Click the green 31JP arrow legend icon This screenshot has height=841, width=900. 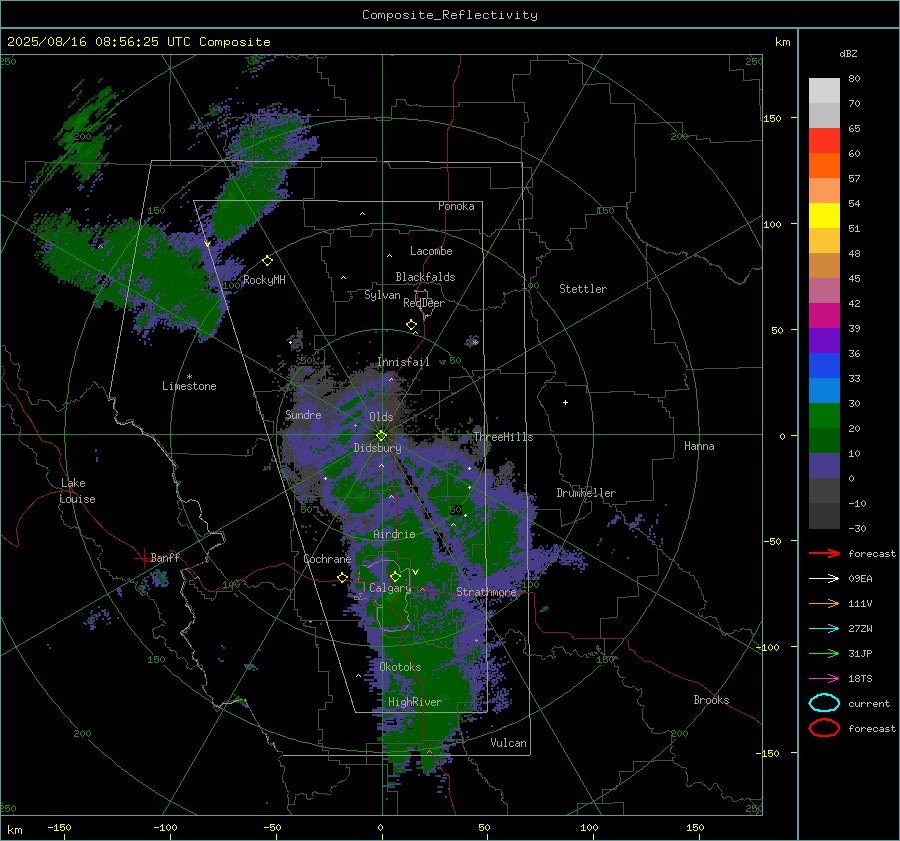click(x=824, y=653)
